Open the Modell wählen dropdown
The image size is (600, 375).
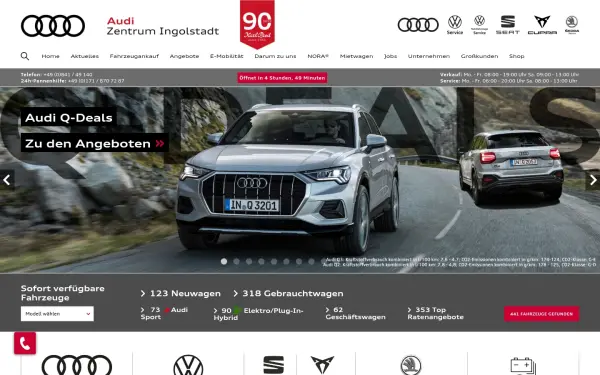coord(57,314)
